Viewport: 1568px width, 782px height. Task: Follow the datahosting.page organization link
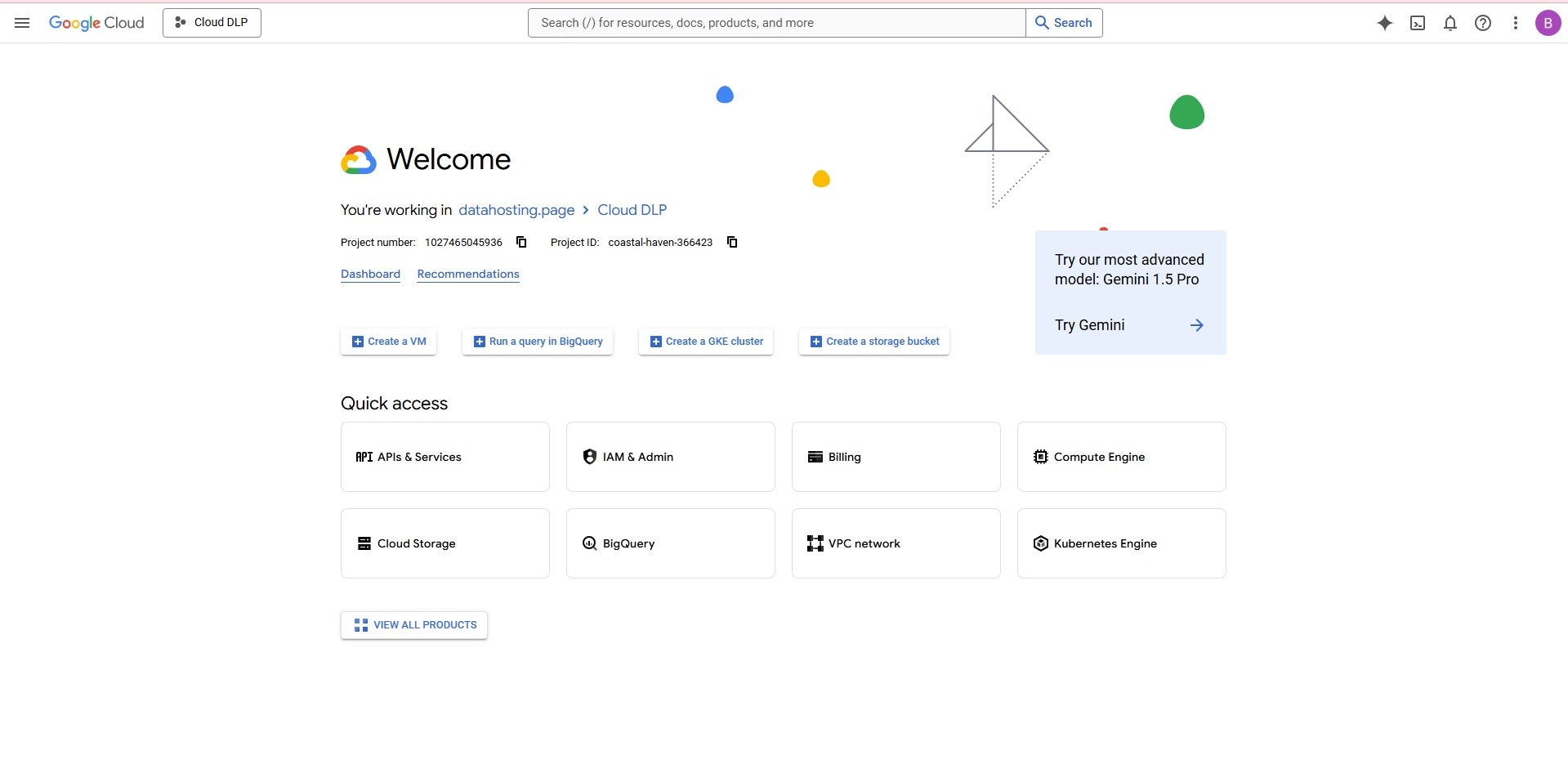pos(516,210)
